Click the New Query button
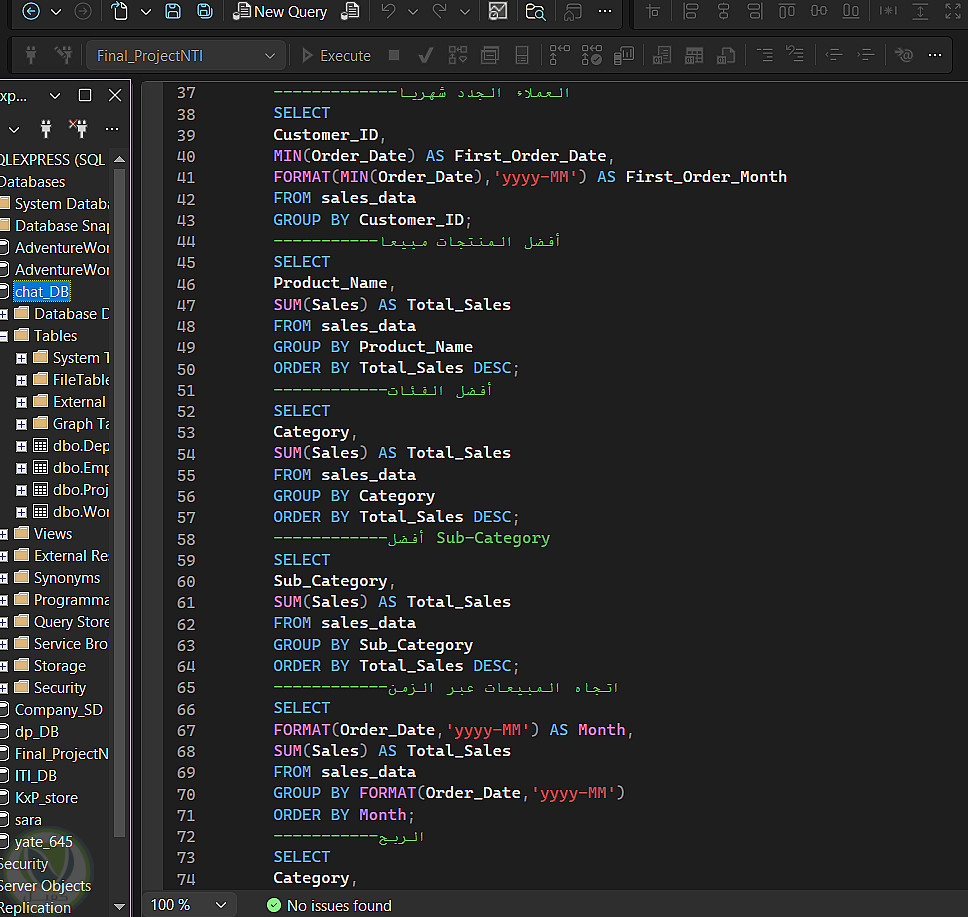The height and width of the screenshot is (917, 968). coord(280,12)
